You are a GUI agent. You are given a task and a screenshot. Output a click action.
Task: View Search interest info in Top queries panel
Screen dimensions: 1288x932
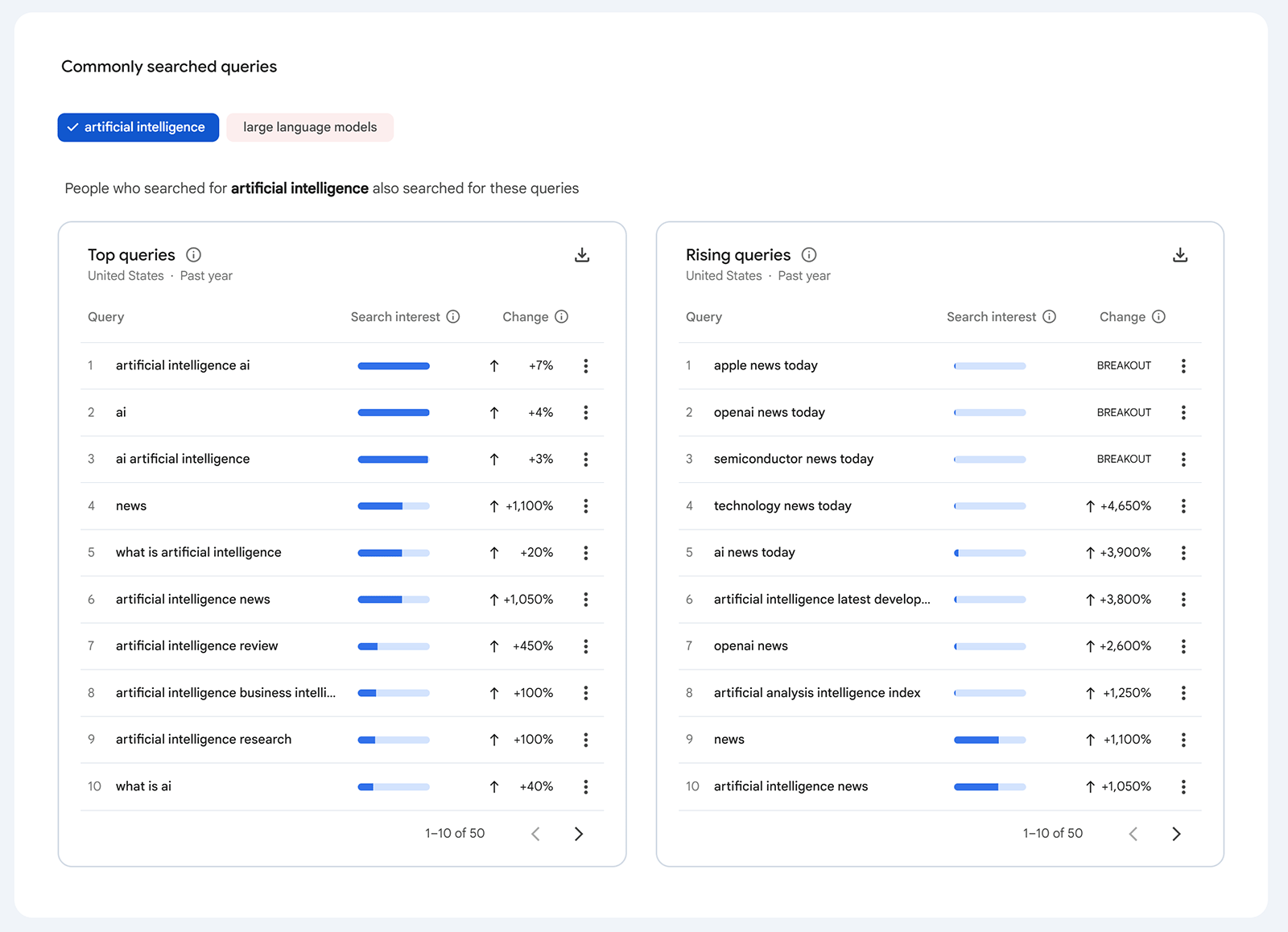[454, 316]
